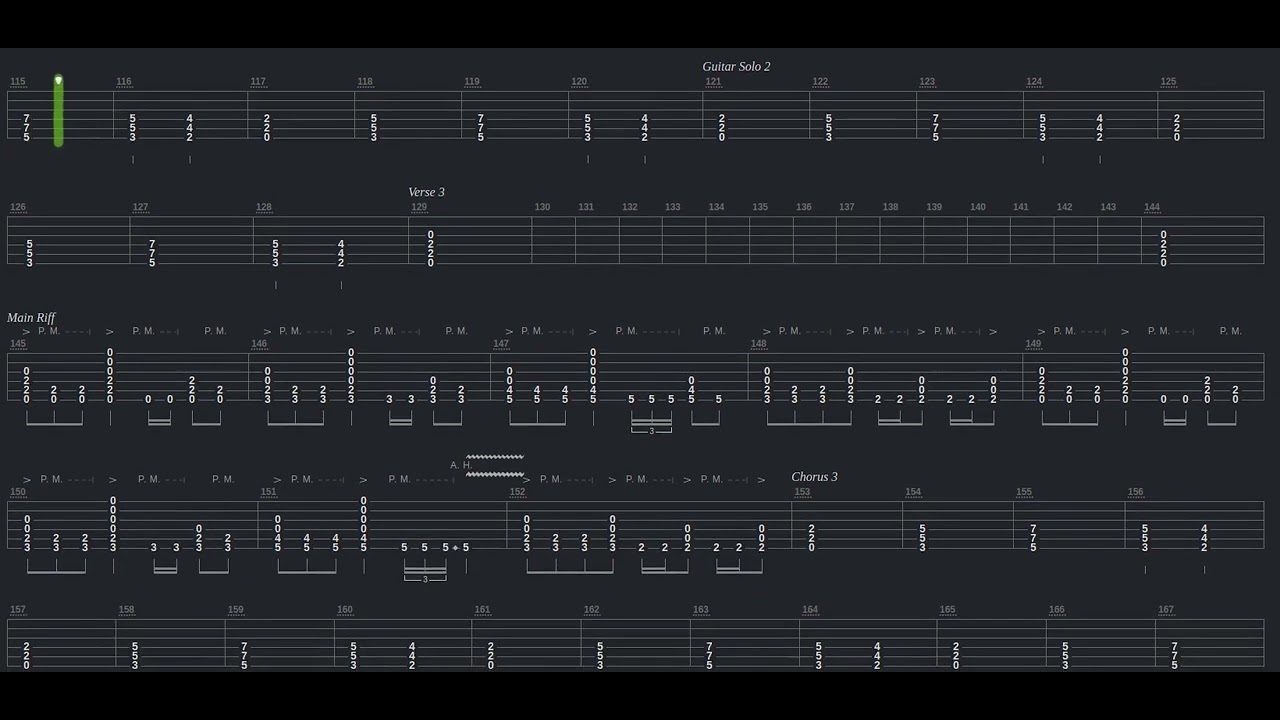Go to measure number 165
Image resolution: width=1280 pixels, height=720 pixels.
pos(947,610)
